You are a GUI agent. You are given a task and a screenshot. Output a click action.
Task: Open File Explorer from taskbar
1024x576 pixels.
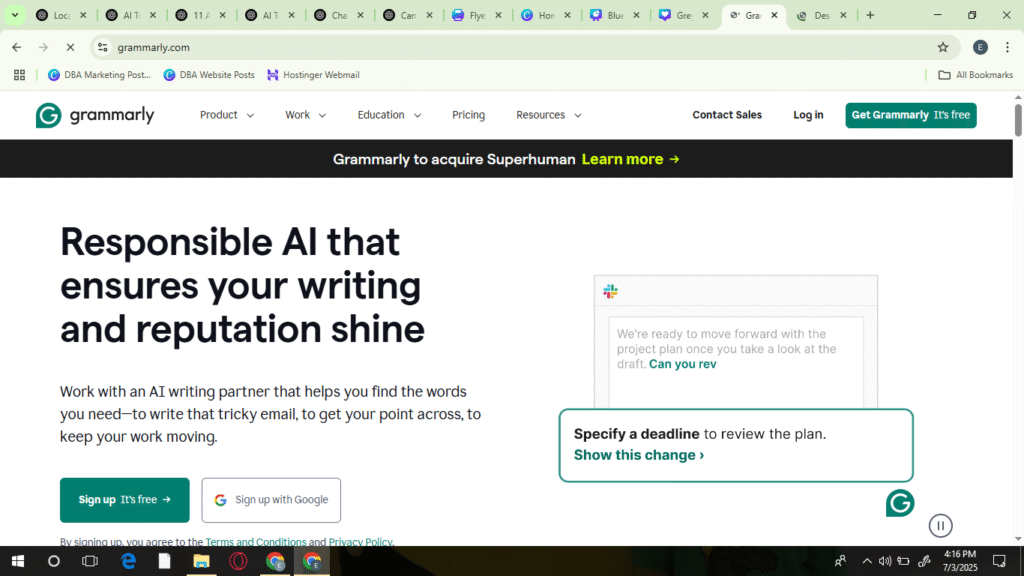tap(201, 561)
